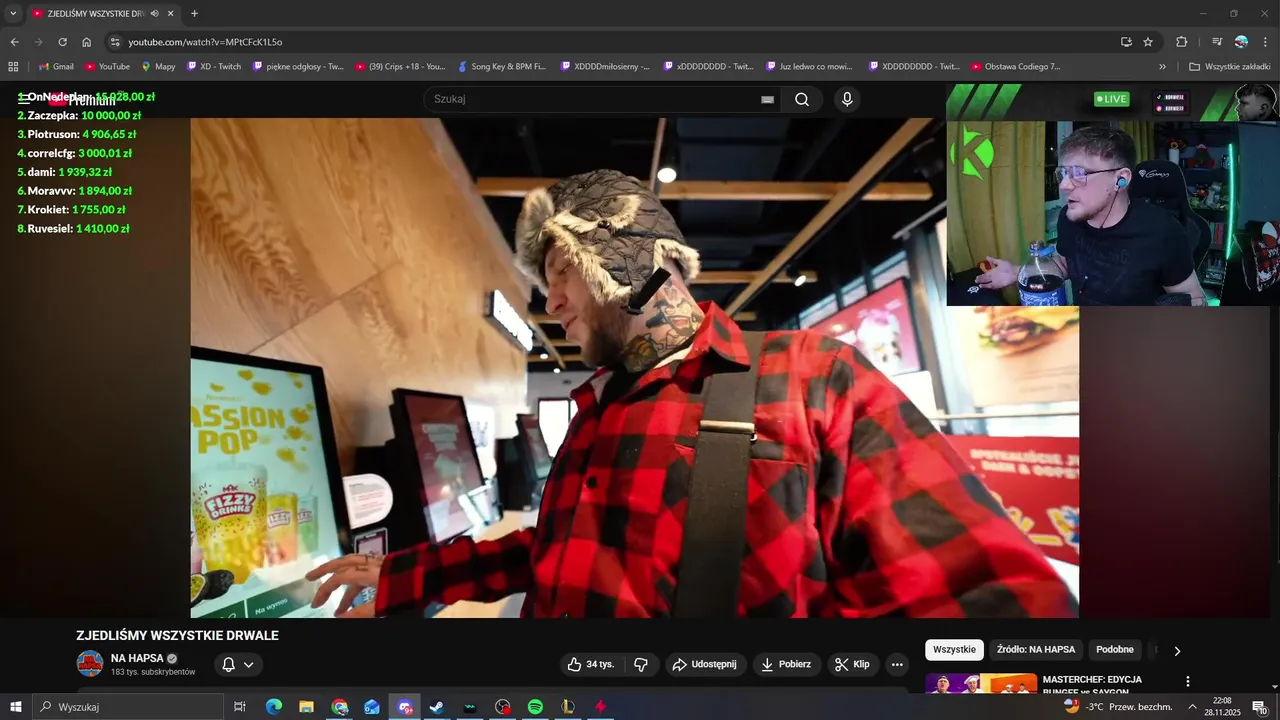
Task: Mute the tab via speaker icon
Action: (154, 13)
